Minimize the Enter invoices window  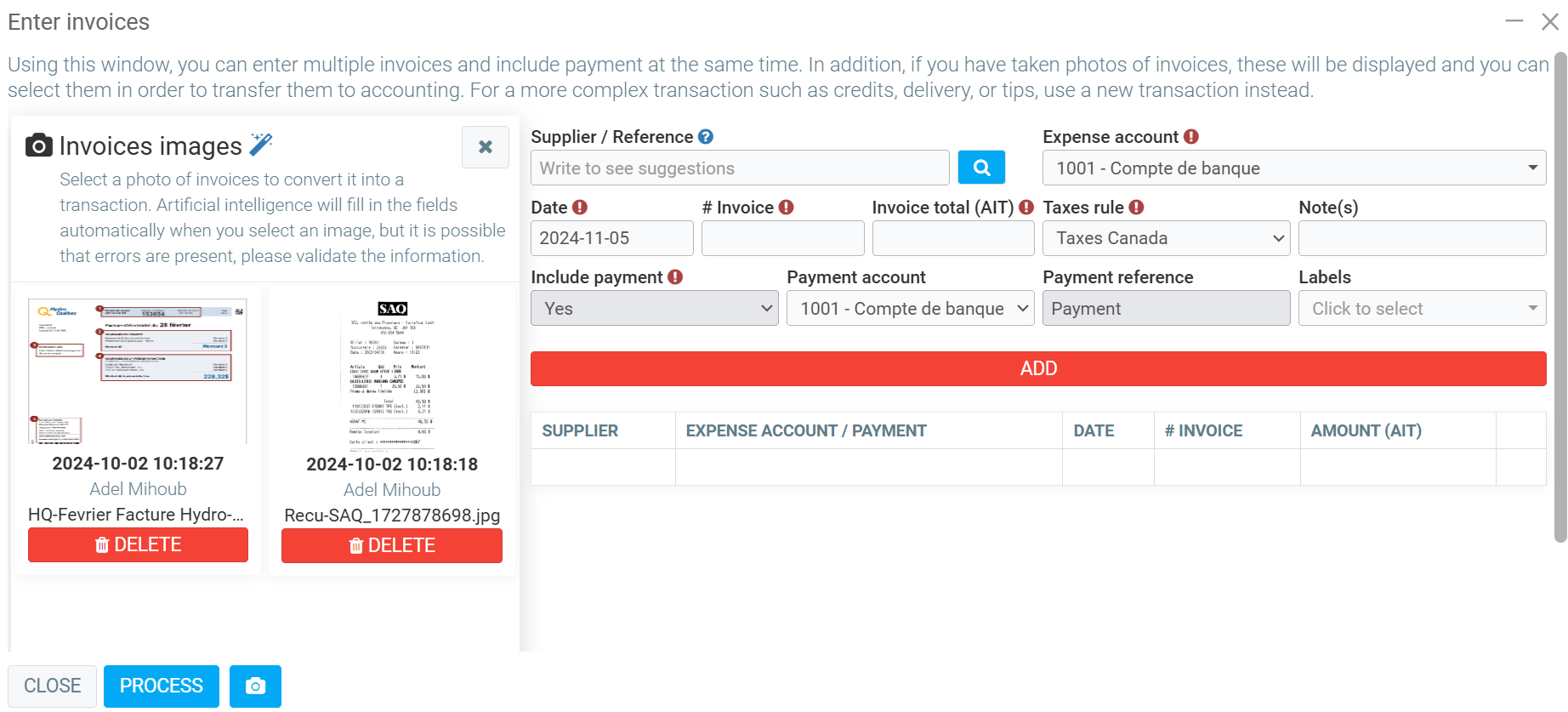[1514, 21]
